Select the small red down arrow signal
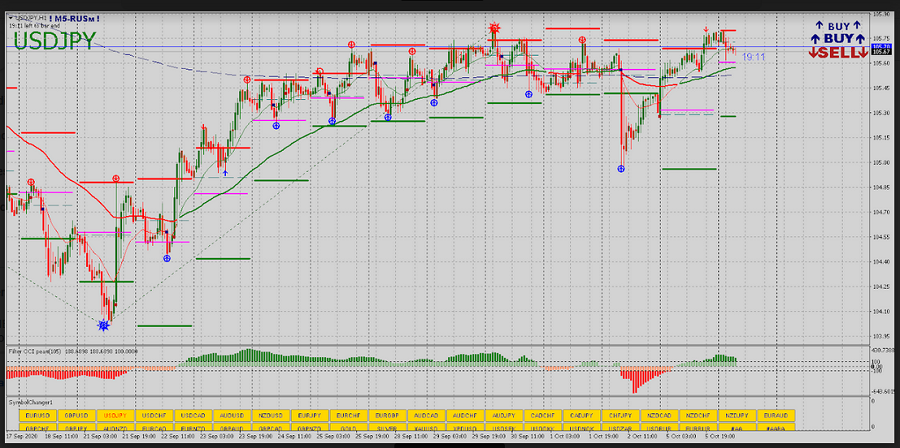Viewport: 900px width, 448px height. [x=706, y=29]
